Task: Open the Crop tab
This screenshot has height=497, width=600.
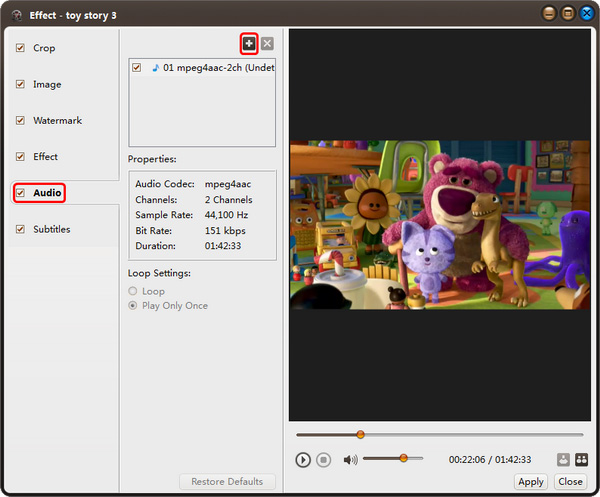Action: tap(44, 48)
